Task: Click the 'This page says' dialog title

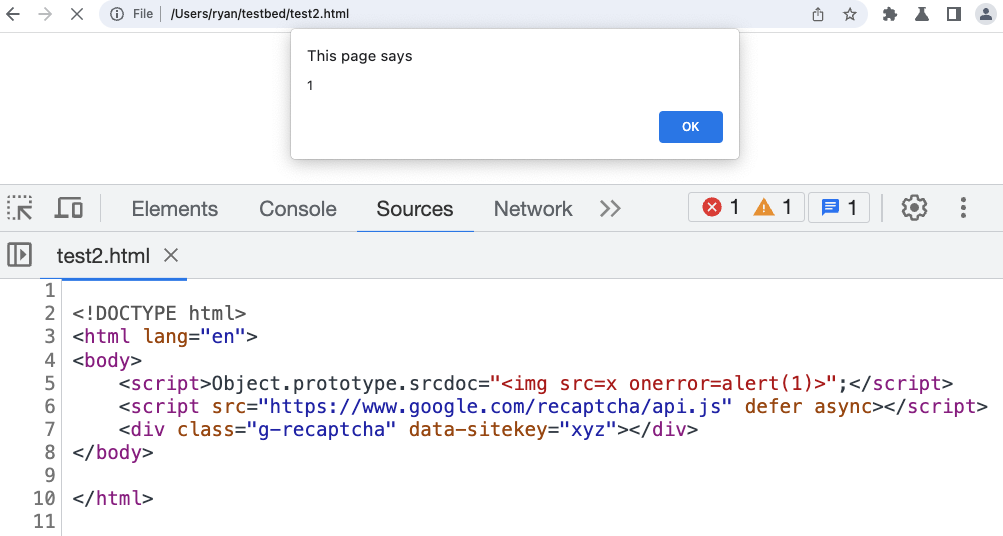Action: (x=359, y=56)
